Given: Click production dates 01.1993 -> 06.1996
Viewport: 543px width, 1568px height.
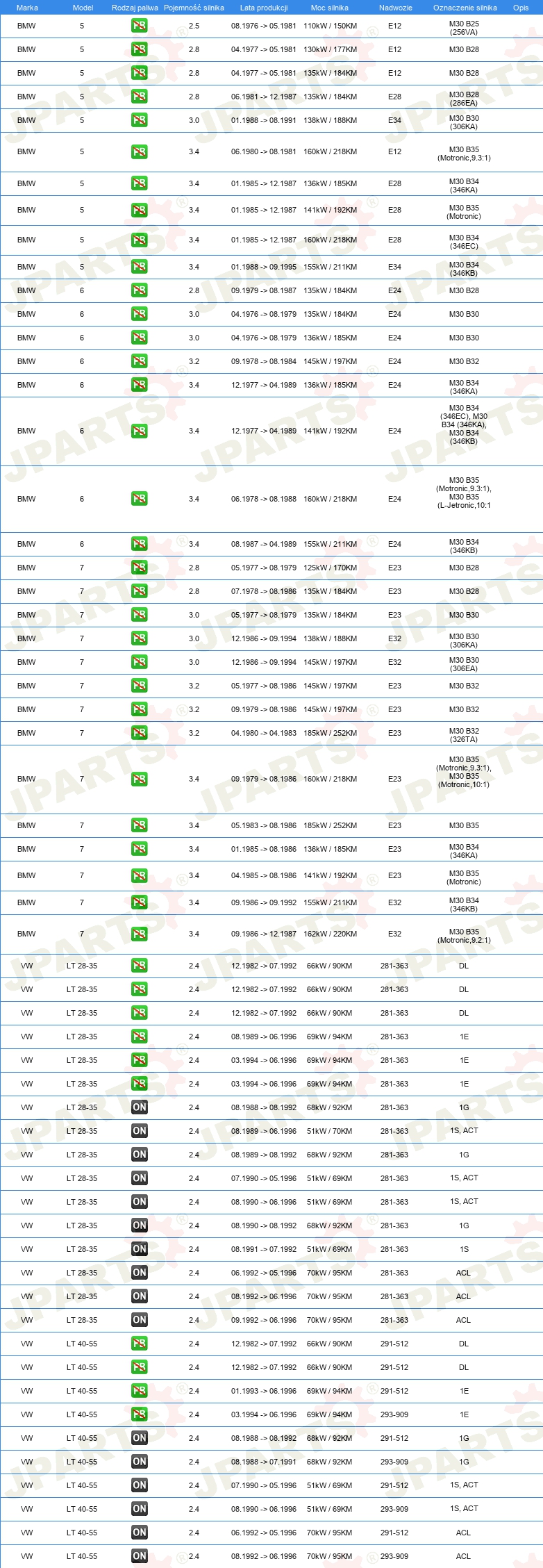Looking at the screenshot, I should coord(264,1391).
